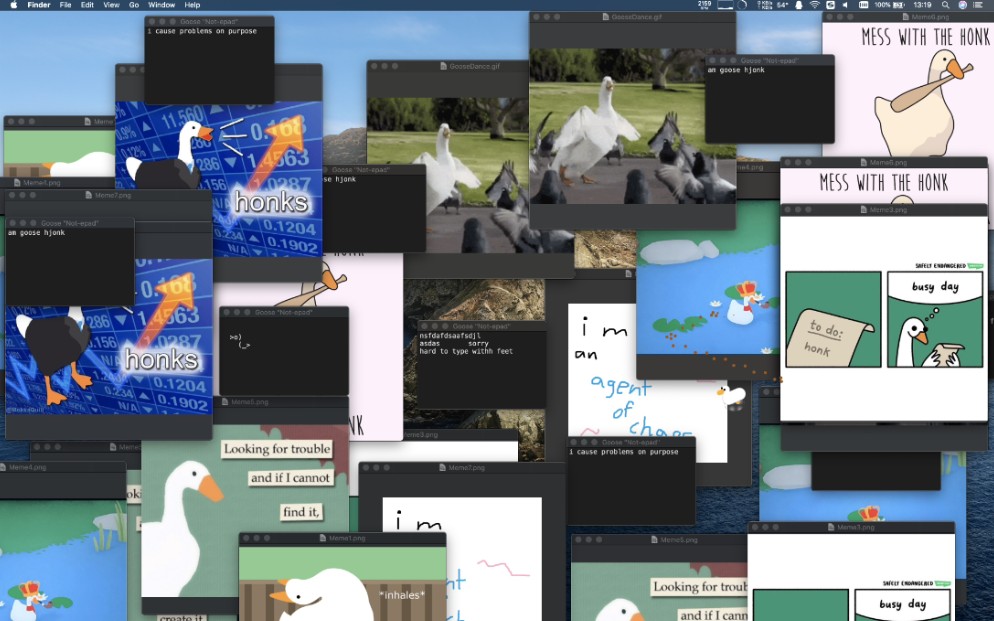
Task: Open the CPU usage graph menu bar item
Action: tap(725, 4)
